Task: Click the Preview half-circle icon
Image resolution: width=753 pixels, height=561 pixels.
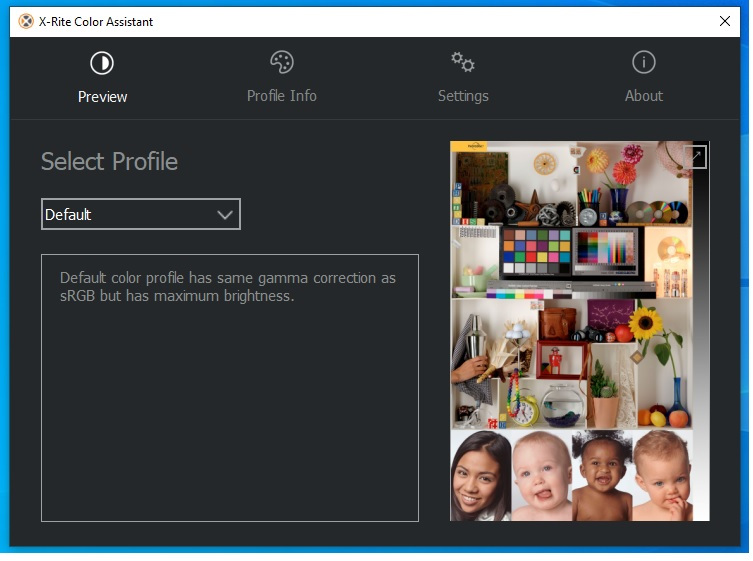Action: 102,64
